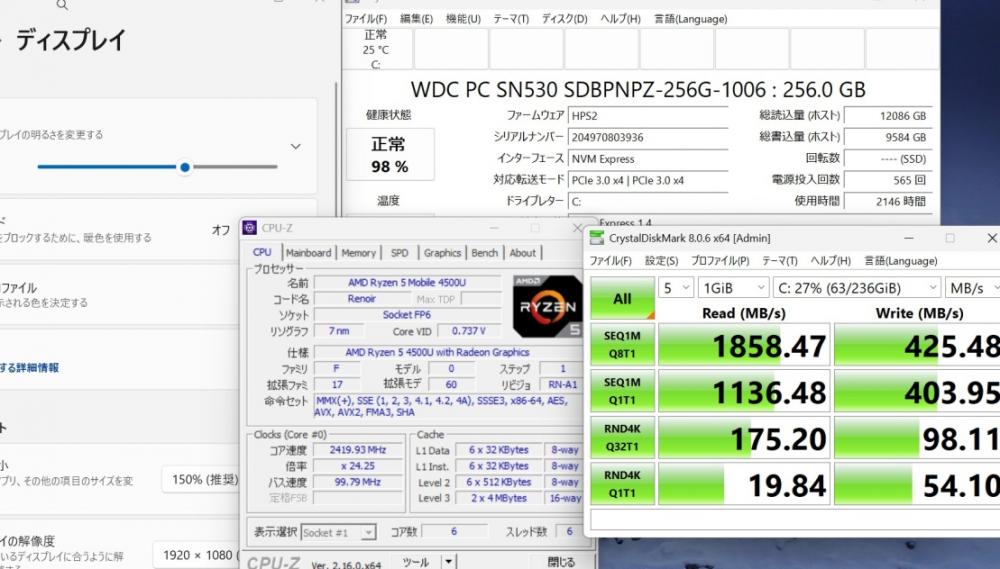Run the RND4K Q32T1 test

coord(622,438)
